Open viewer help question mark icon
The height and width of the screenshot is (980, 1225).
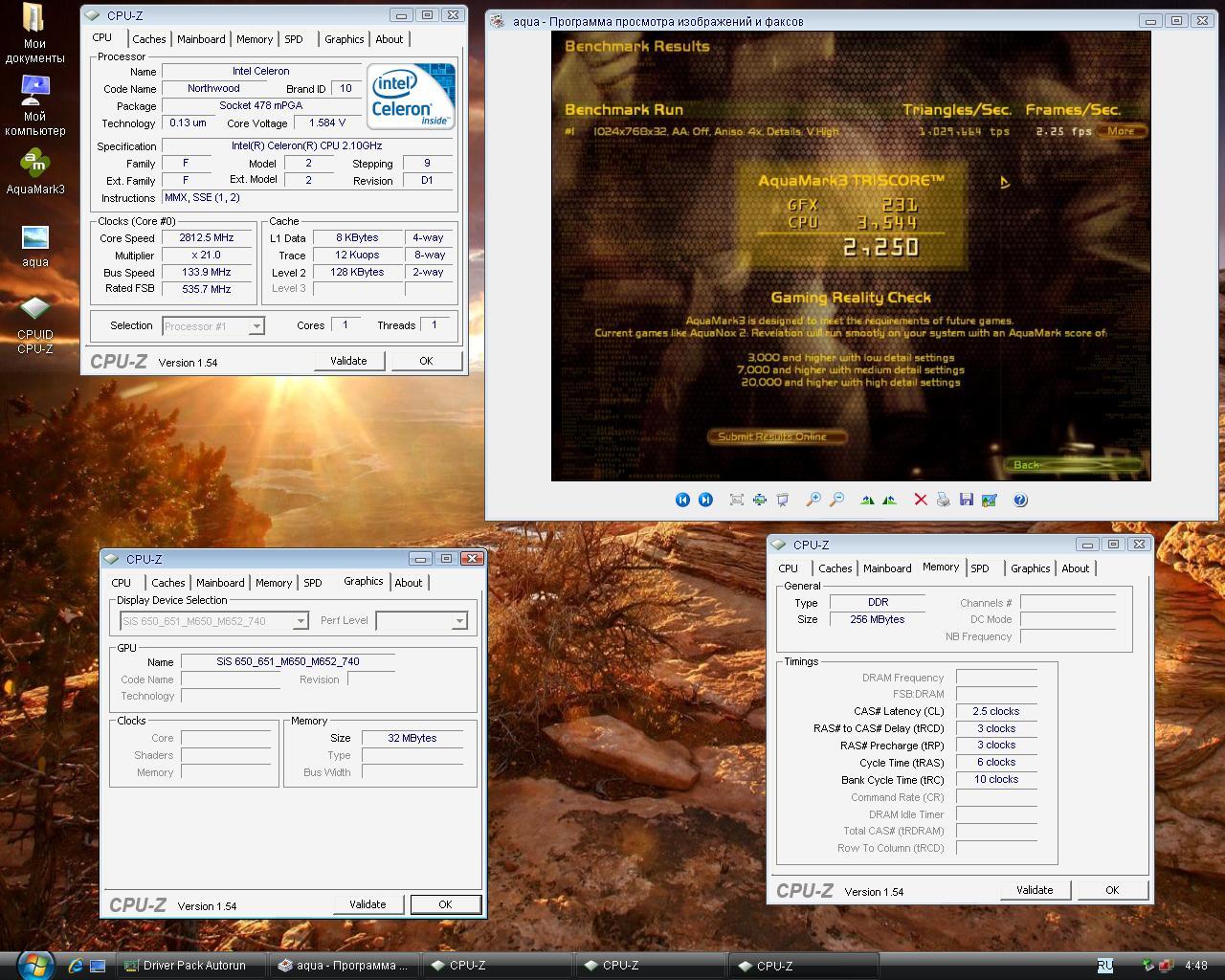pos(1020,500)
